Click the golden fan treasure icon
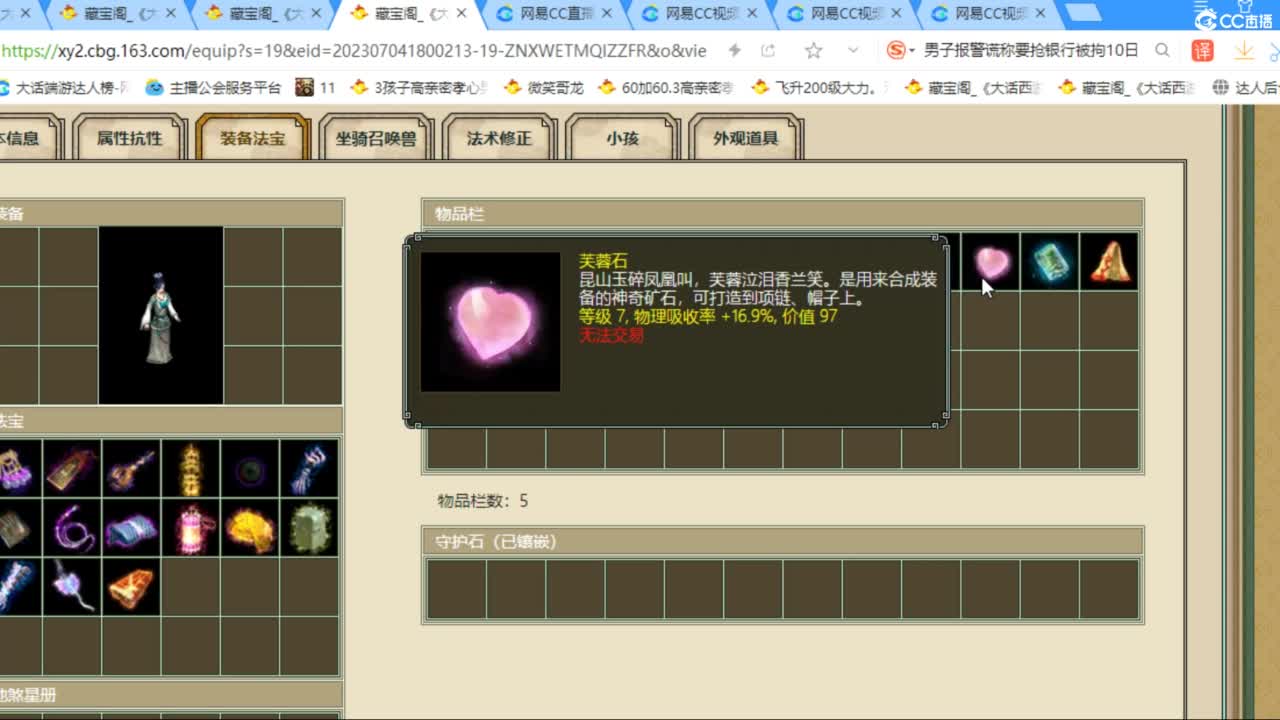The height and width of the screenshot is (720, 1280). click(x=250, y=528)
